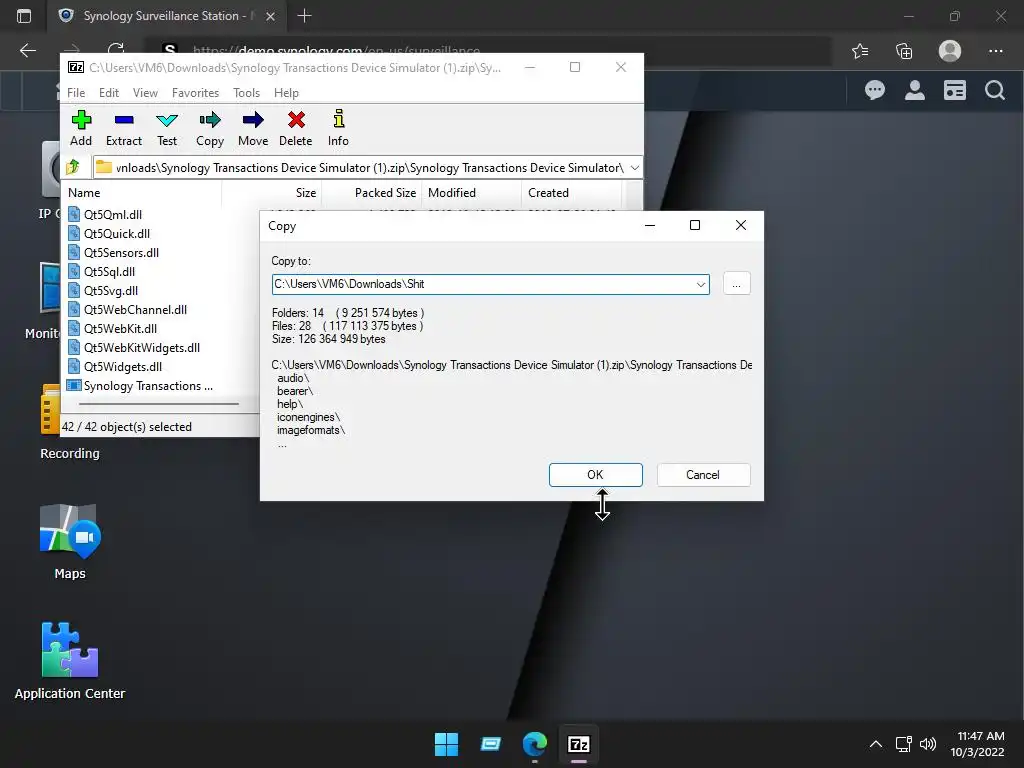Sort by the Modified column header
Viewport: 1024px width, 768px height.
click(452, 193)
